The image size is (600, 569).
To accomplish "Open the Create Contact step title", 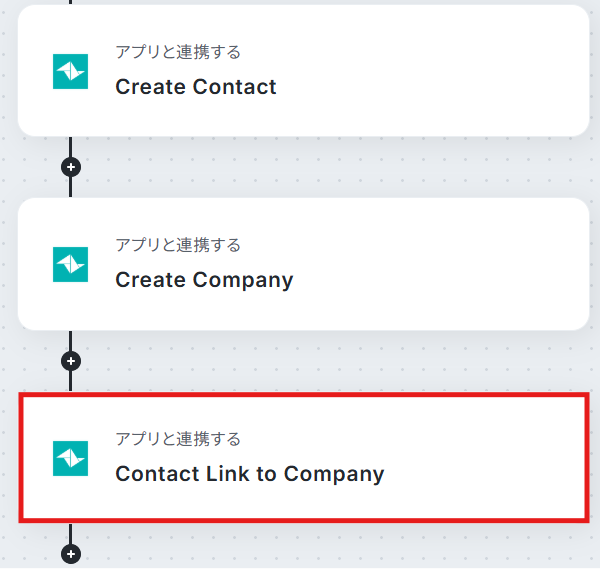I will click(x=196, y=87).
